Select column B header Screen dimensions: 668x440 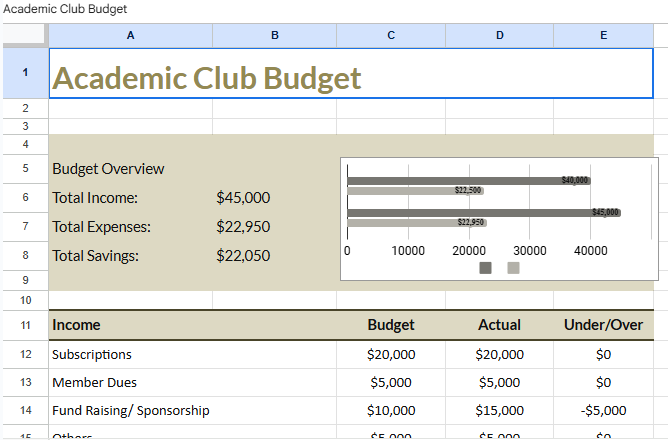(x=275, y=35)
